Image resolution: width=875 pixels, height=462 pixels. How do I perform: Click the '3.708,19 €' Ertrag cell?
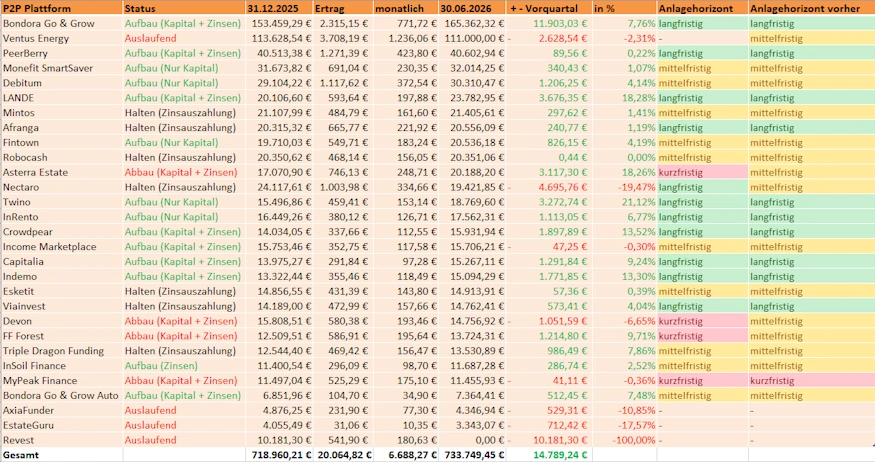(x=343, y=38)
